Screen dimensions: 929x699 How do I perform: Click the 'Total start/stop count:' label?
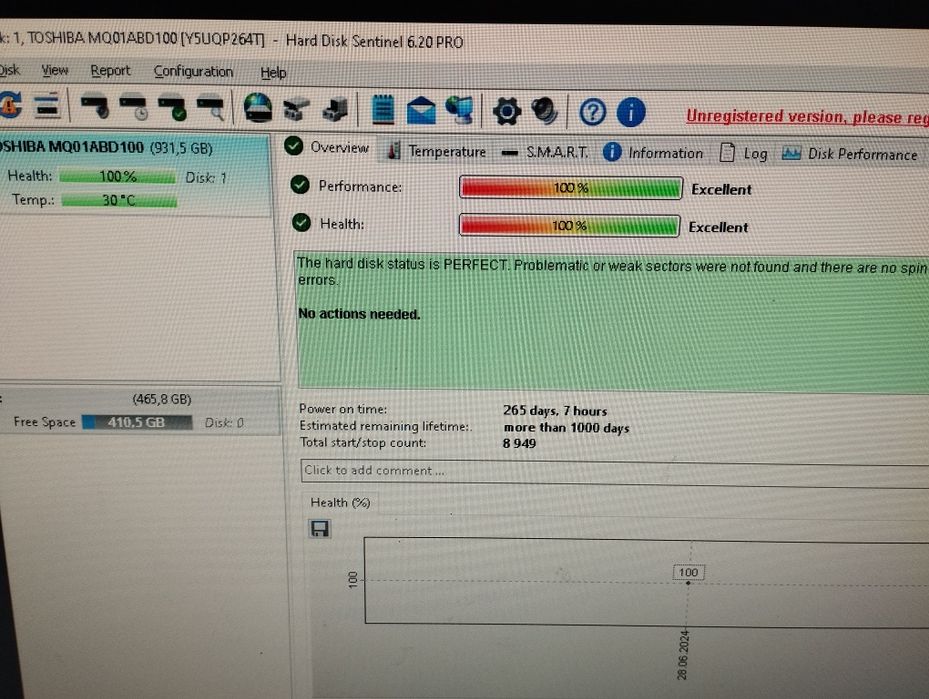point(363,443)
